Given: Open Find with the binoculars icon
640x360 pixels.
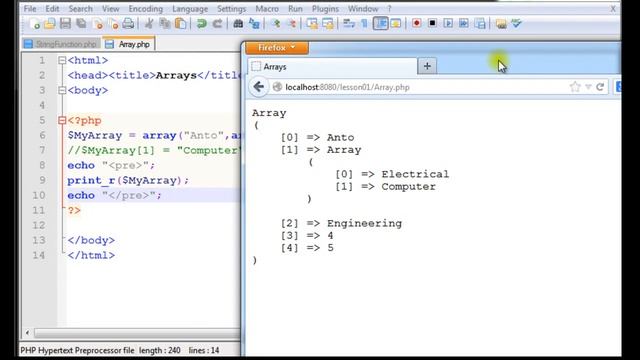Looking at the screenshot, I should (x=238, y=24).
